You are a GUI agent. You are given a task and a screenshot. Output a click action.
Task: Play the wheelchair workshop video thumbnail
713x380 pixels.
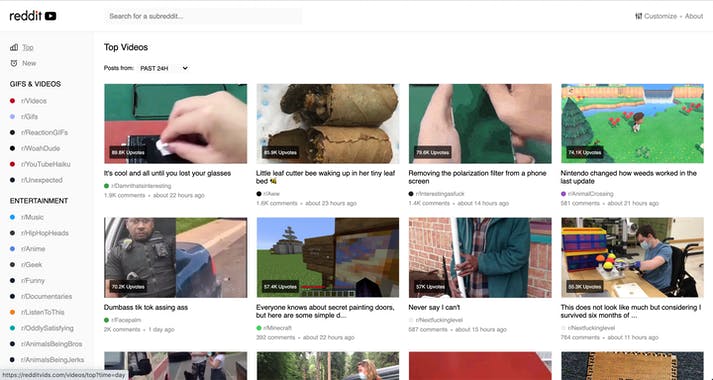coord(633,258)
